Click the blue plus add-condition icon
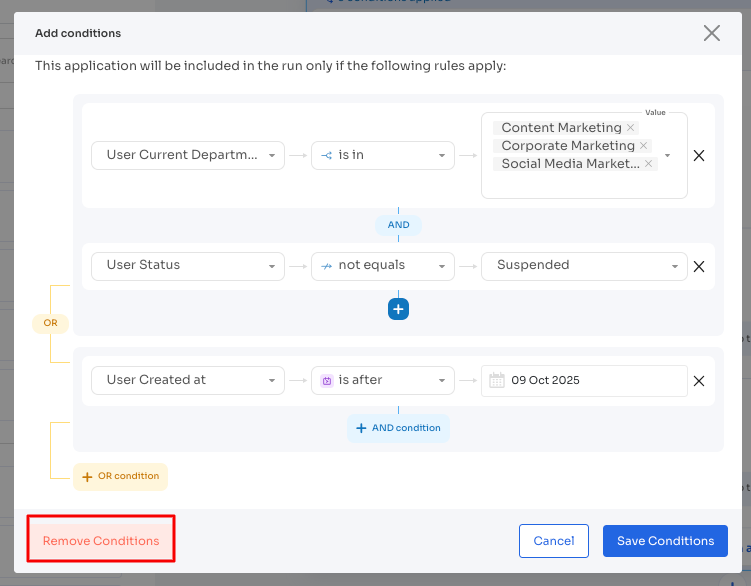Screen dimensions: 751x586 click(x=398, y=309)
